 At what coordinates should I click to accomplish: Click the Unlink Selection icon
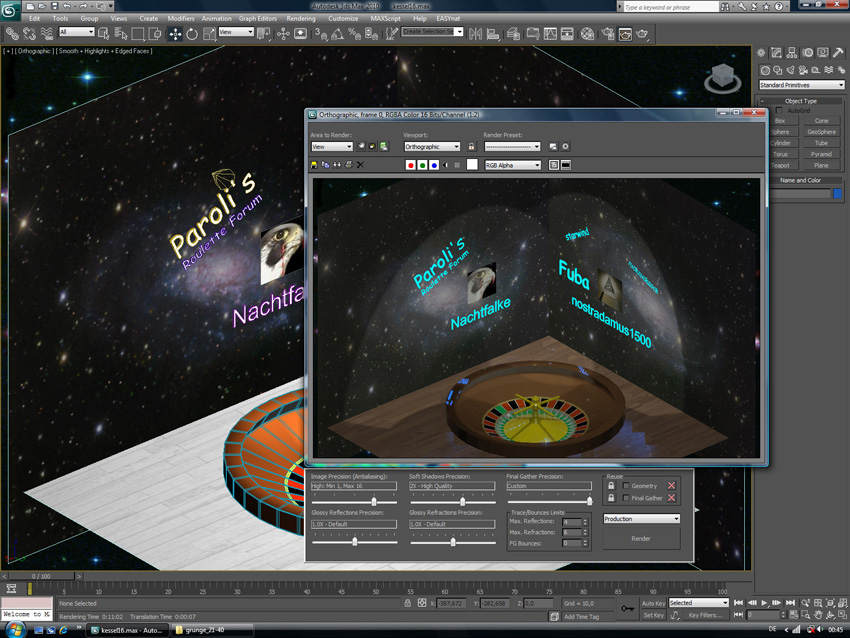tap(29, 34)
